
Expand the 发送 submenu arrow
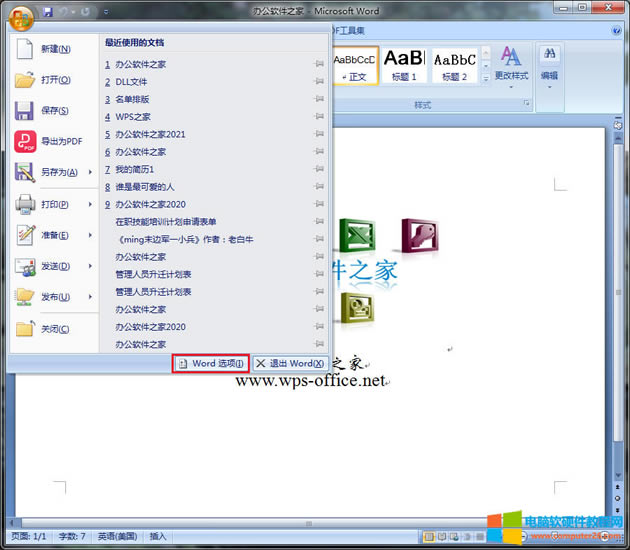point(90,266)
